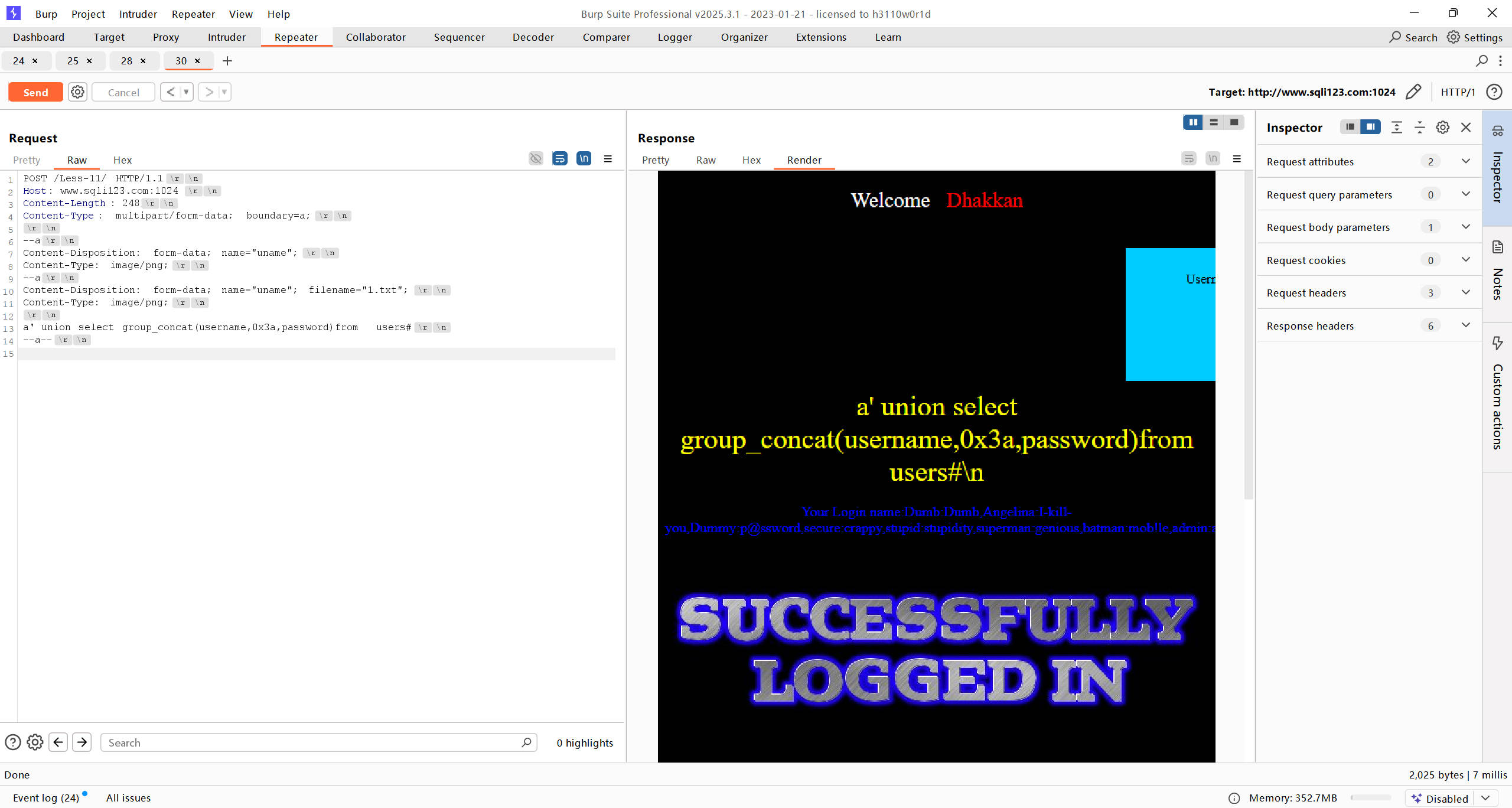Image resolution: width=1512 pixels, height=808 pixels.
Task: Collapse all Inspector sections icon
Action: pyautogui.click(x=1420, y=128)
